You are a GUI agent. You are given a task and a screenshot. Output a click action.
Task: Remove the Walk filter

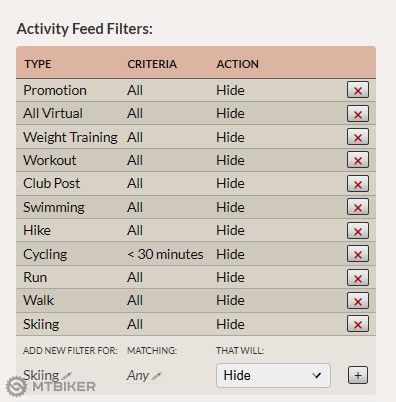coord(358,301)
